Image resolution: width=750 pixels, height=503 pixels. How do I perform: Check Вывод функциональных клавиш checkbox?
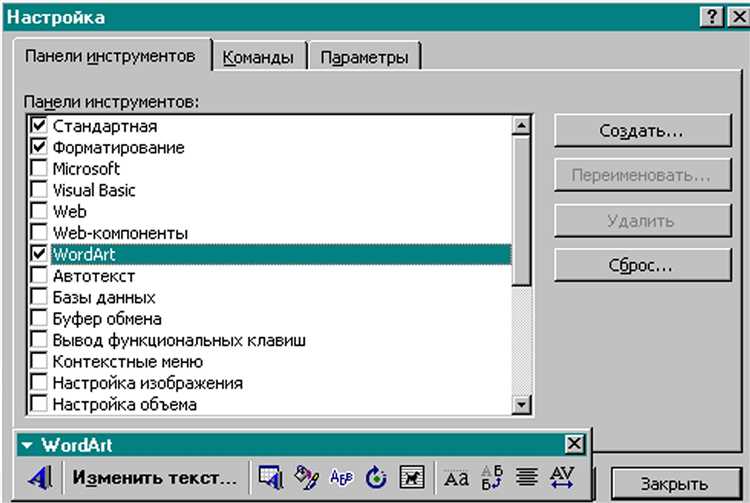click(38, 339)
